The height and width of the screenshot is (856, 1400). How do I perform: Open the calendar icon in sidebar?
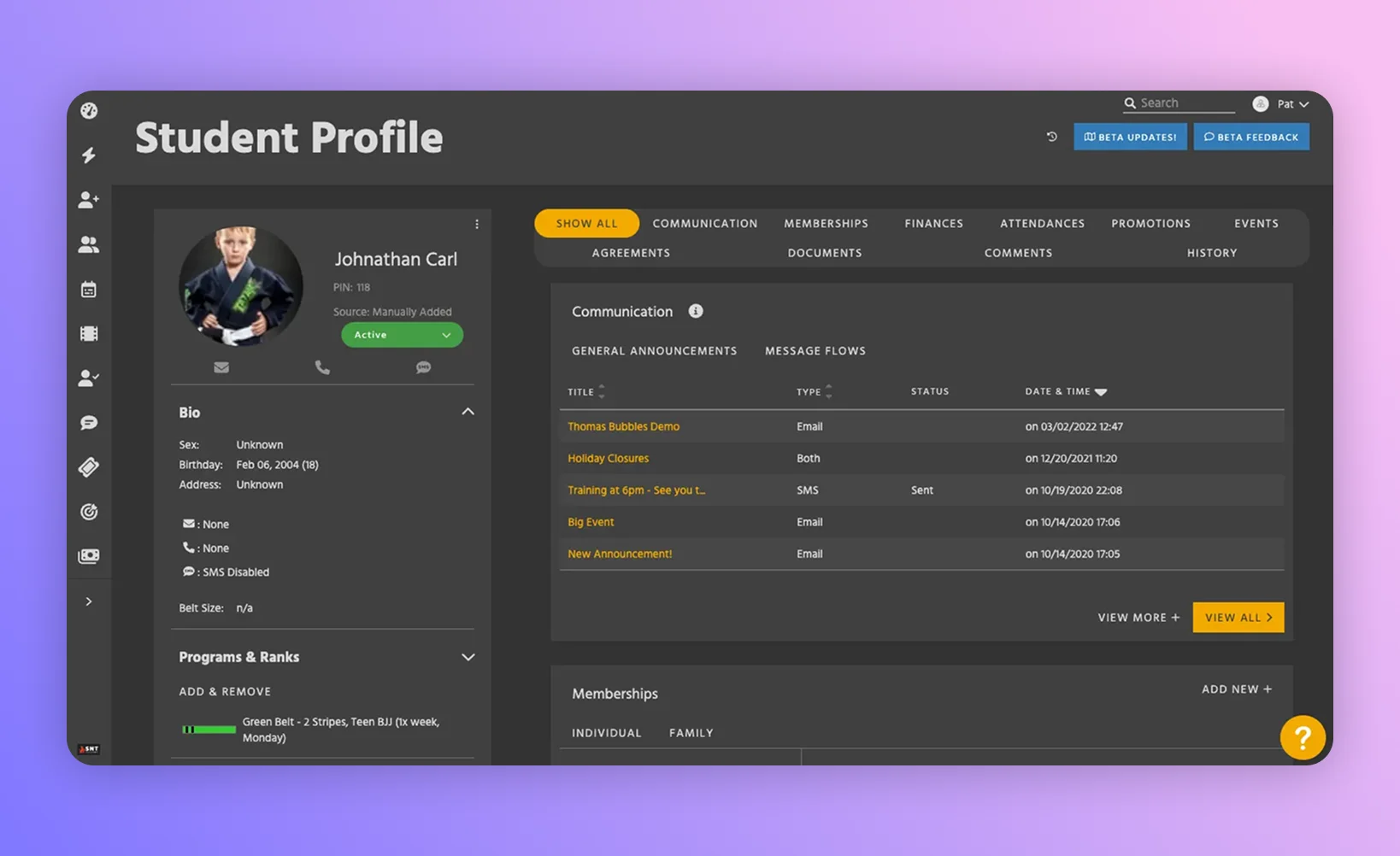(x=88, y=289)
